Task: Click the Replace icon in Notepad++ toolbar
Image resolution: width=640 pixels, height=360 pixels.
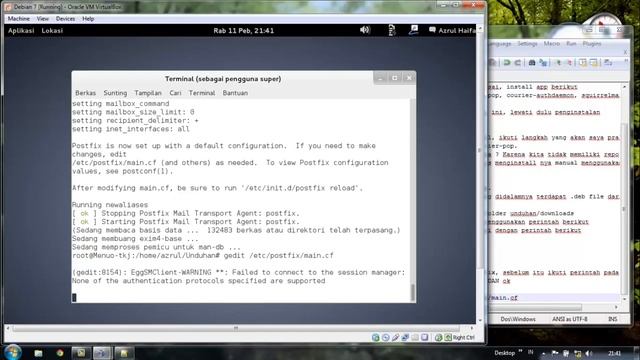Action: tap(543, 62)
